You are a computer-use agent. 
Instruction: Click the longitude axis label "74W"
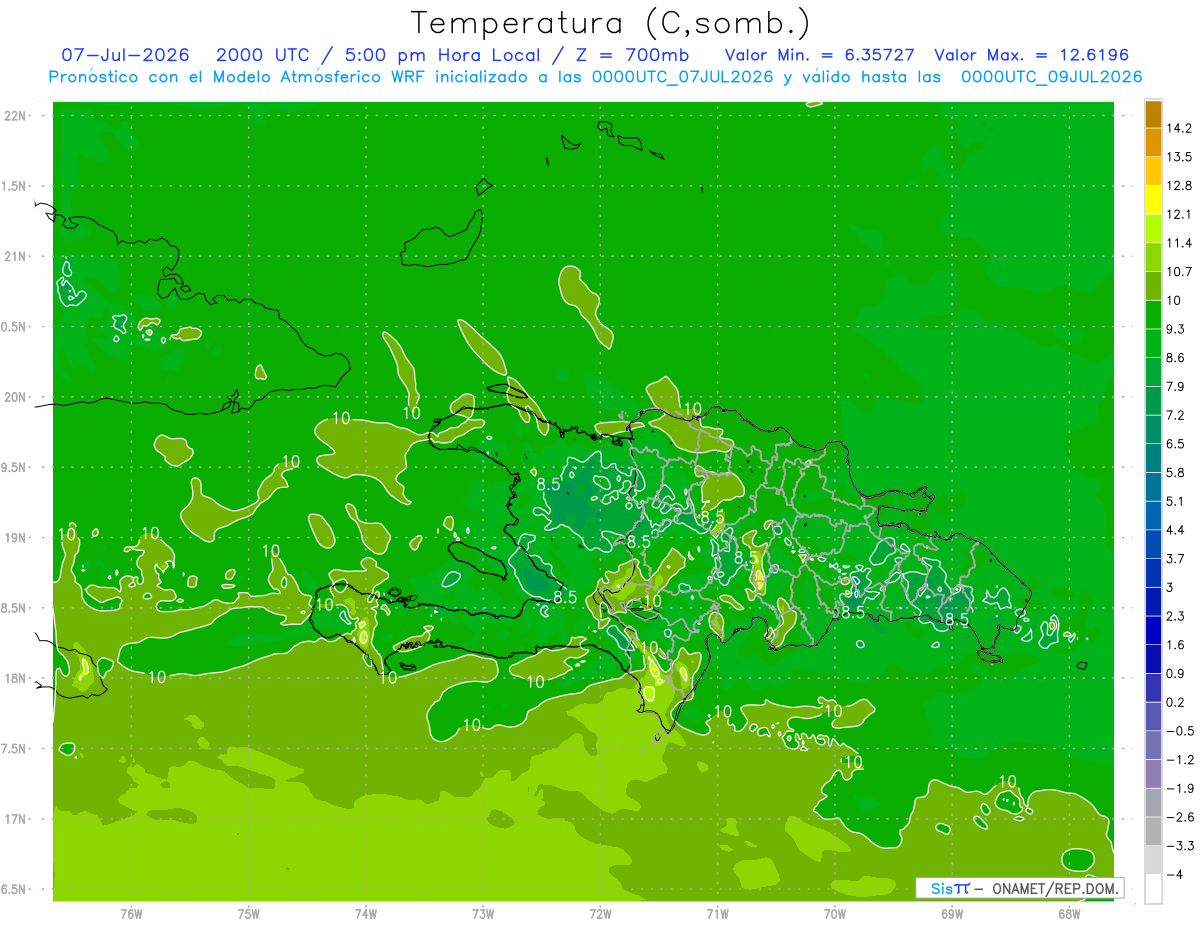click(x=366, y=914)
